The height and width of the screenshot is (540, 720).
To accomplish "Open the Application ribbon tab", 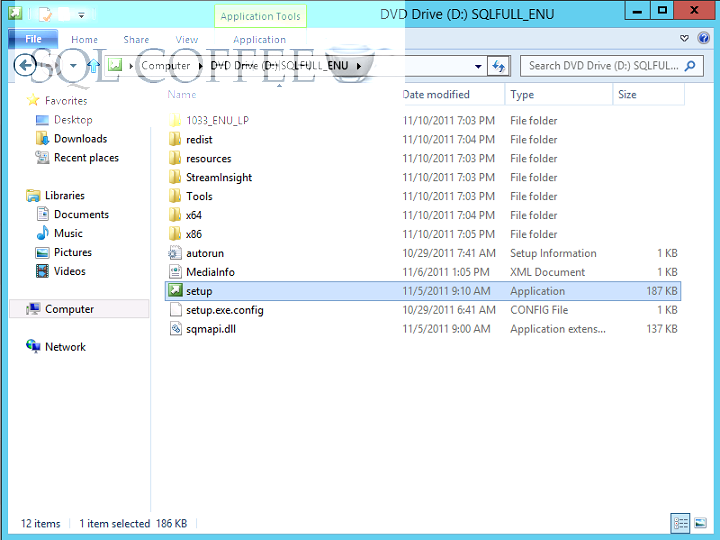I will [259, 39].
